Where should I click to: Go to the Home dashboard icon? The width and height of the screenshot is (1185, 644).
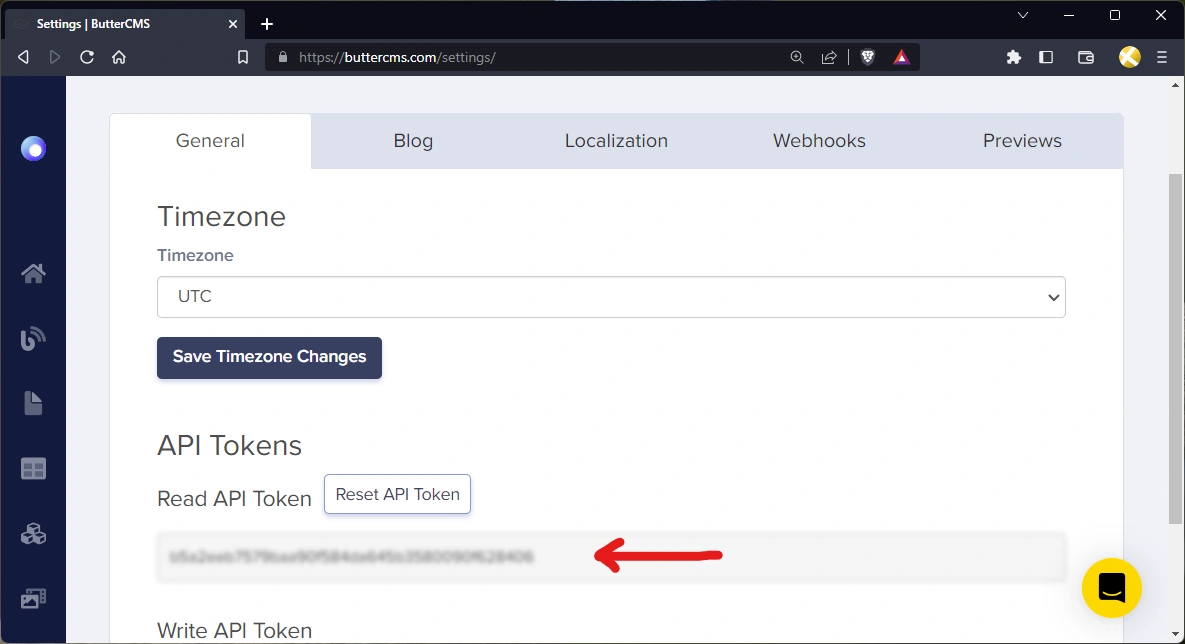click(33, 273)
